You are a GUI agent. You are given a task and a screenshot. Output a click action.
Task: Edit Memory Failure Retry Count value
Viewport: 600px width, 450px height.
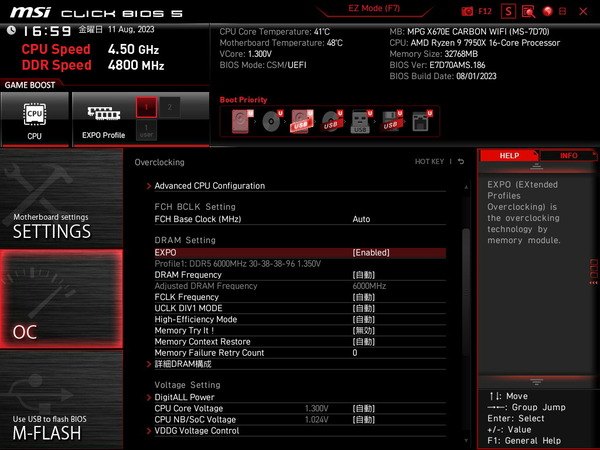(355, 353)
